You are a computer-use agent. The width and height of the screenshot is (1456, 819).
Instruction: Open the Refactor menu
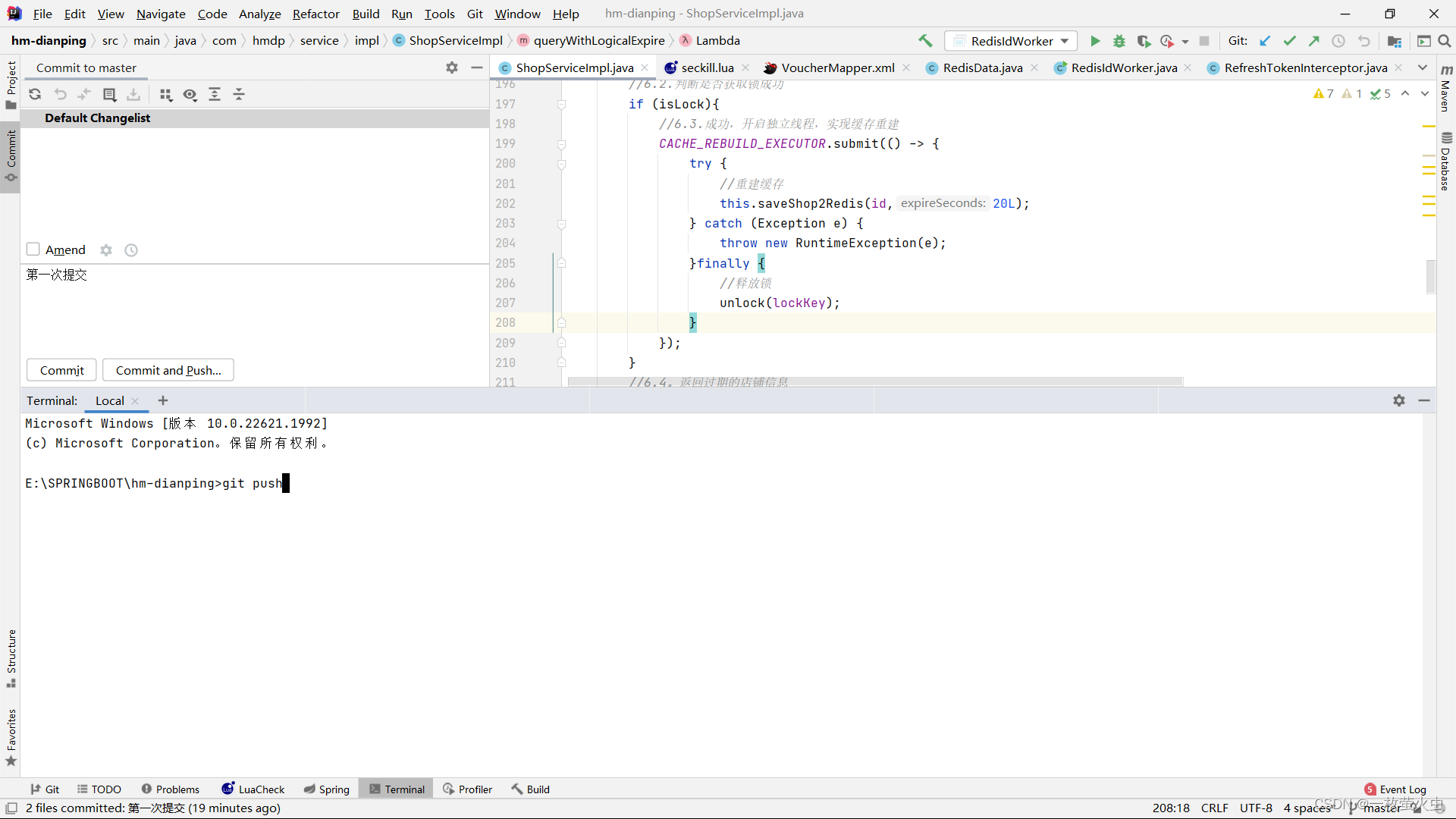(315, 14)
